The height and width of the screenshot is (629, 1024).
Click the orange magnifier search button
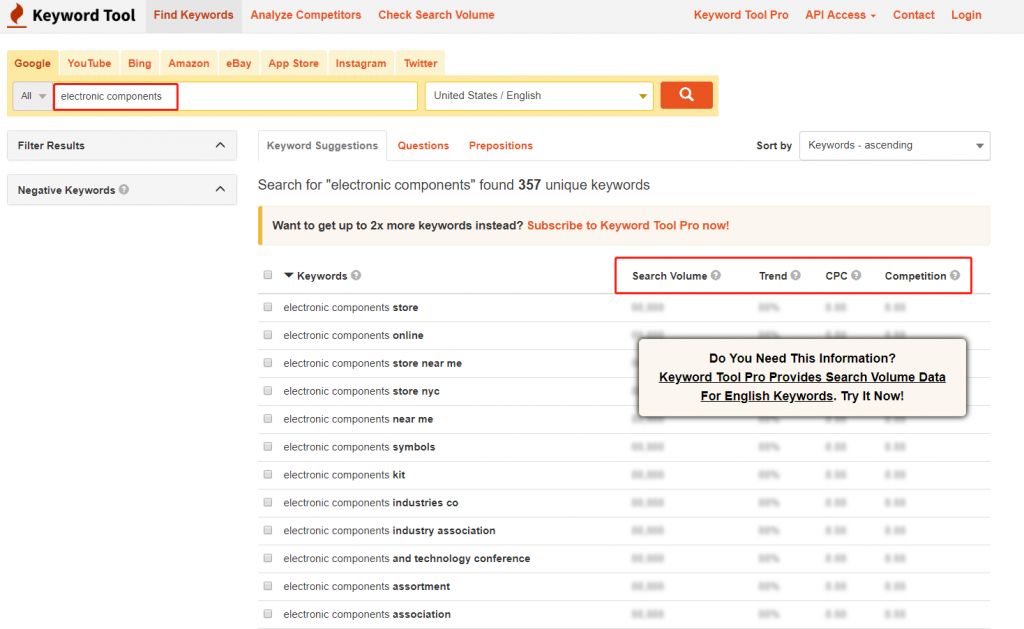click(686, 95)
